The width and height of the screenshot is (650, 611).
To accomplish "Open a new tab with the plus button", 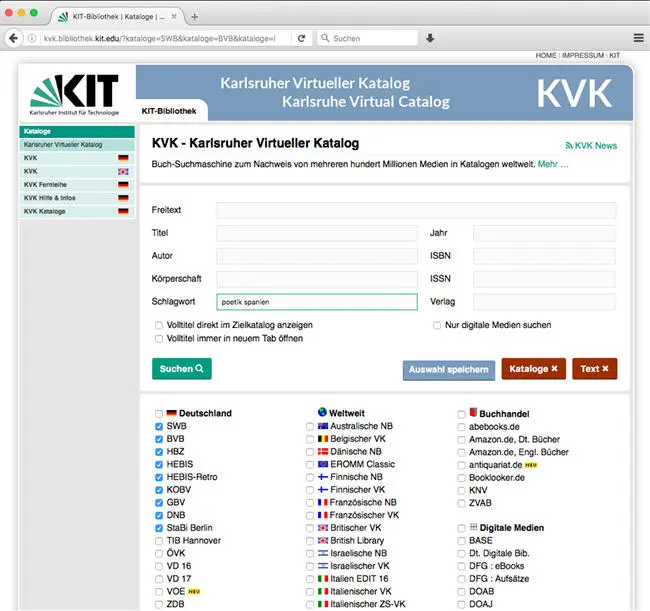I will coord(194,17).
